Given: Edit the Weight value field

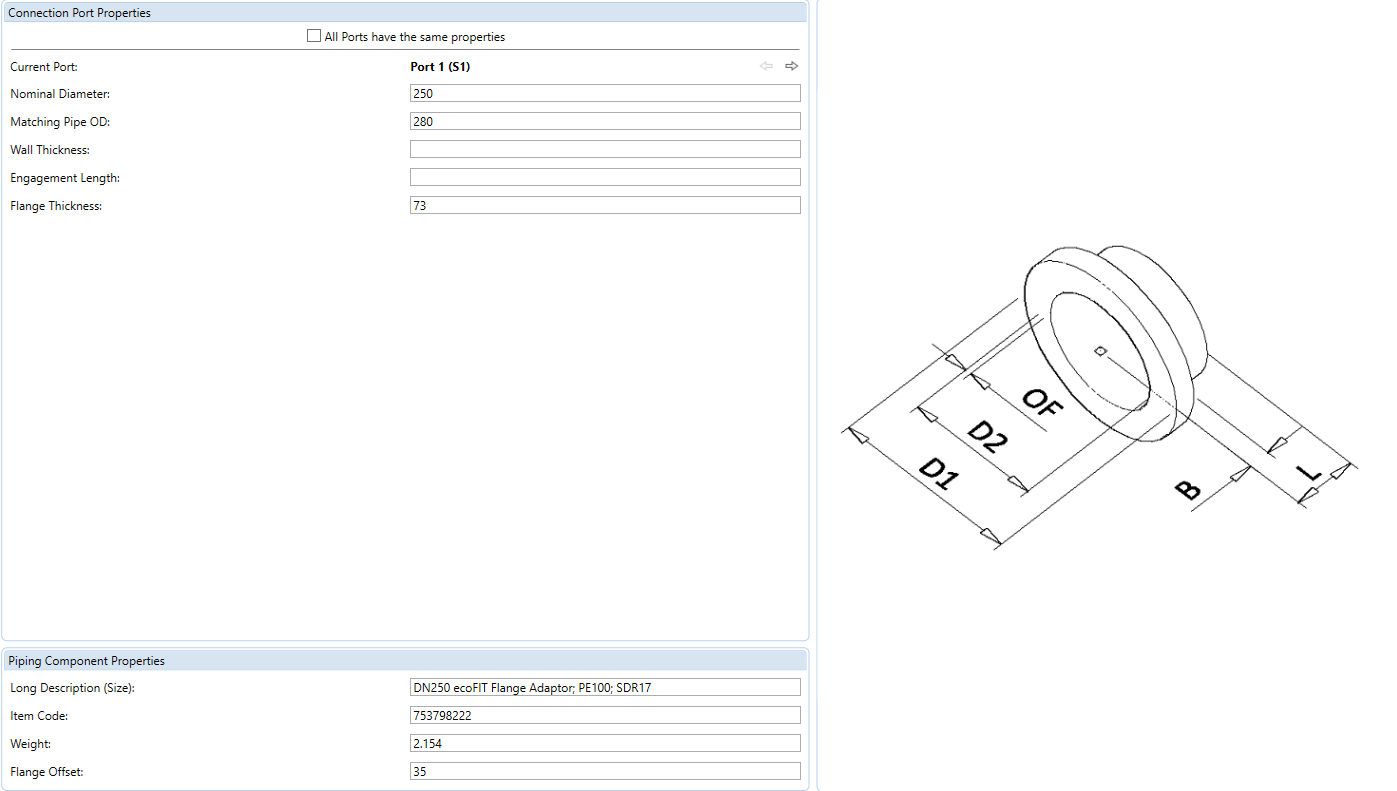Looking at the screenshot, I should tap(605, 743).
